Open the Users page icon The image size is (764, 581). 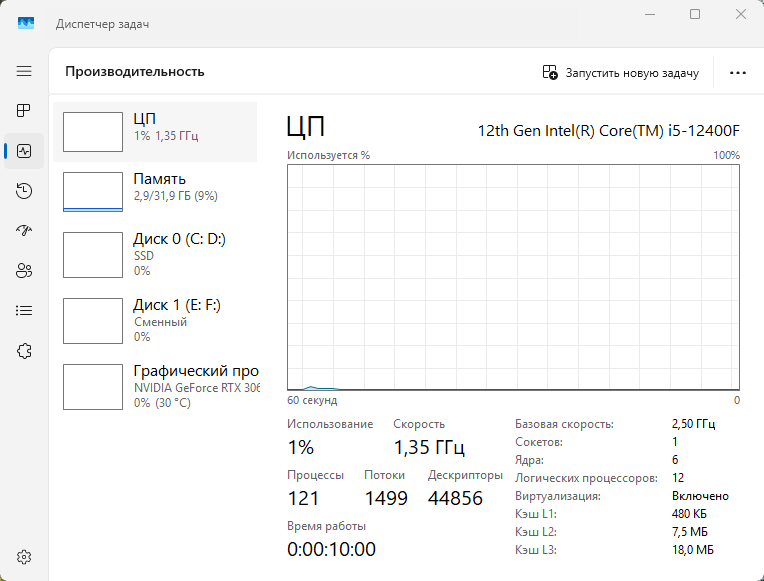pos(24,271)
